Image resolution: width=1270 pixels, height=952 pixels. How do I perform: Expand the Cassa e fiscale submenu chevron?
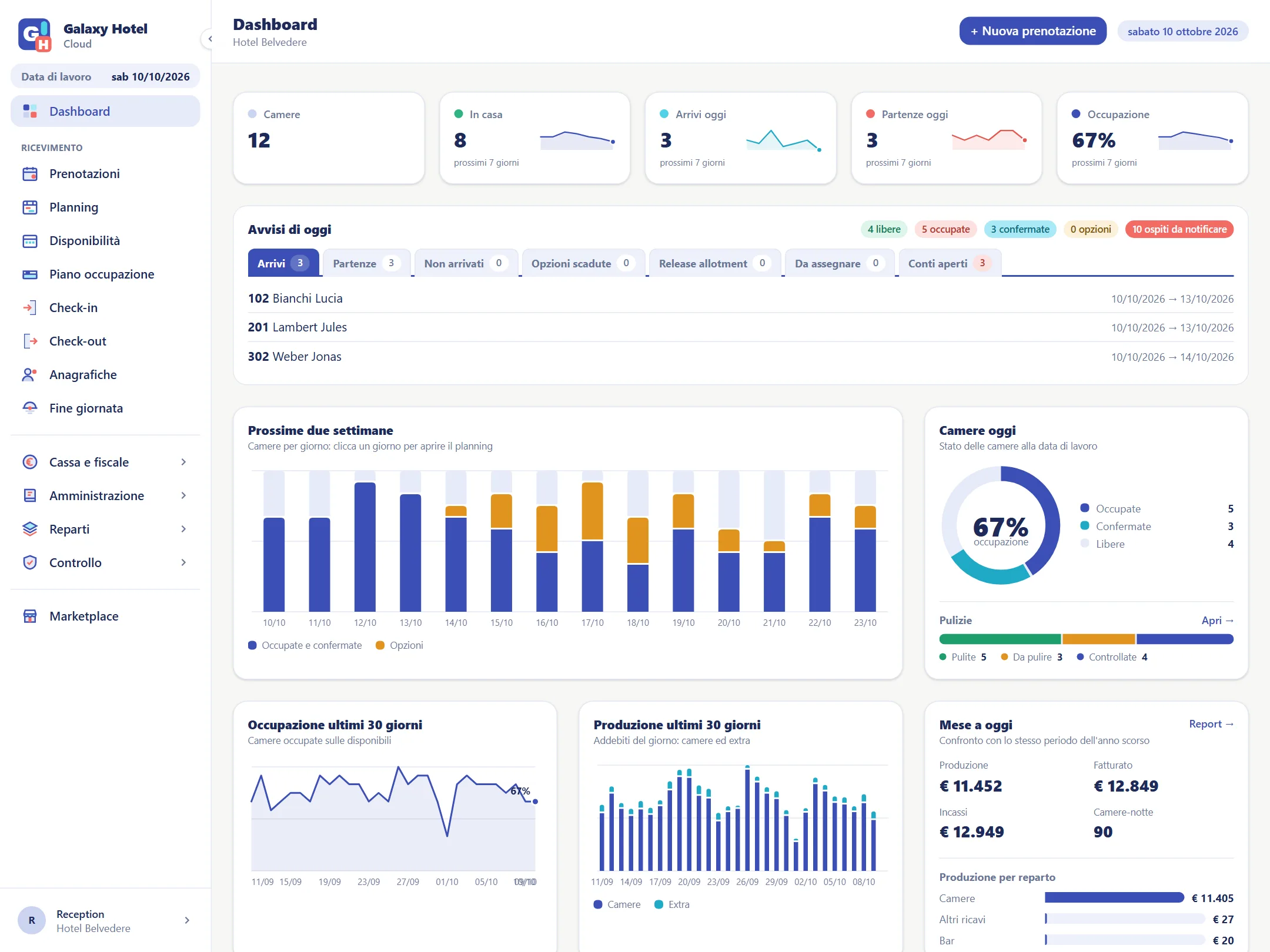tap(183, 462)
